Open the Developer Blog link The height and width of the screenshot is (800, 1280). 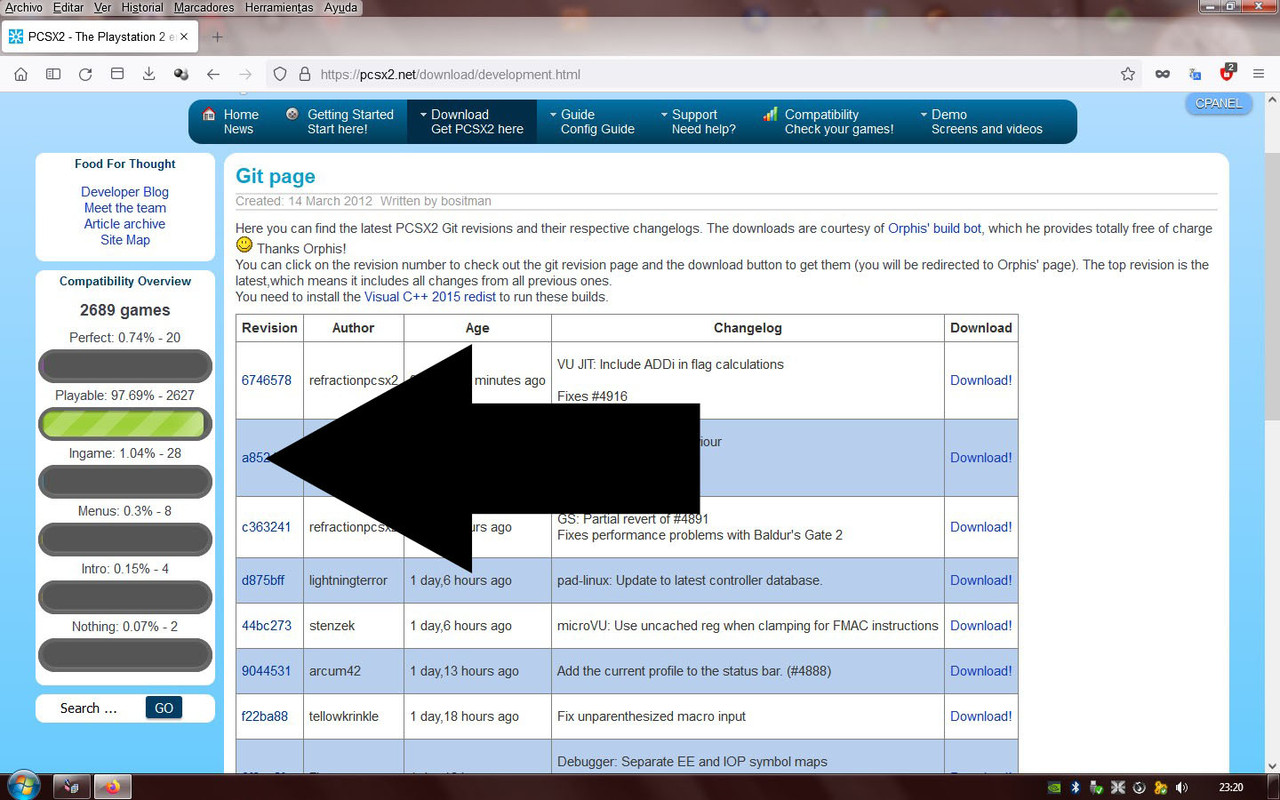[x=125, y=192]
